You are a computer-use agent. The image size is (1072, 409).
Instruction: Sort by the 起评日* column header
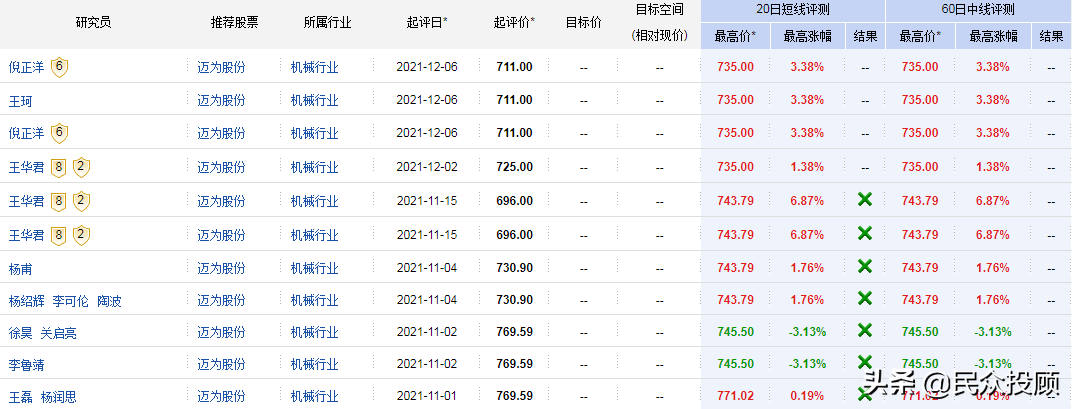point(427,23)
